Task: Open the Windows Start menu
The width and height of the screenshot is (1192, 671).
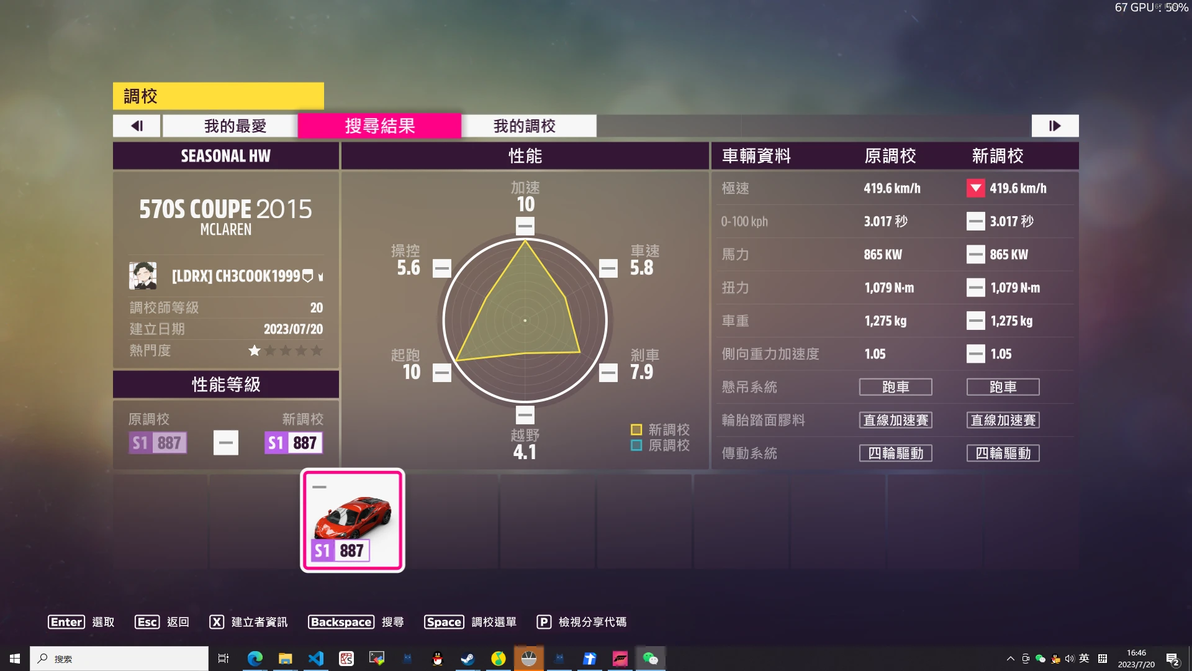Action: pos(14,658)
